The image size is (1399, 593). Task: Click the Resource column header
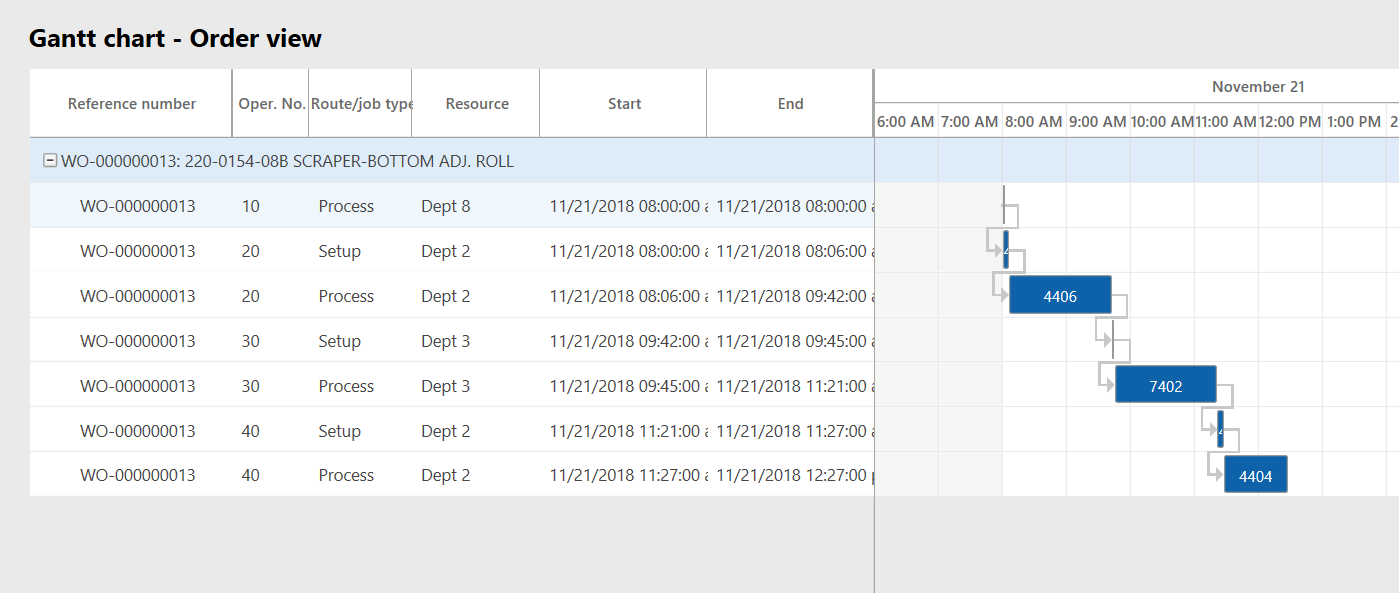(x=476, y=103)
